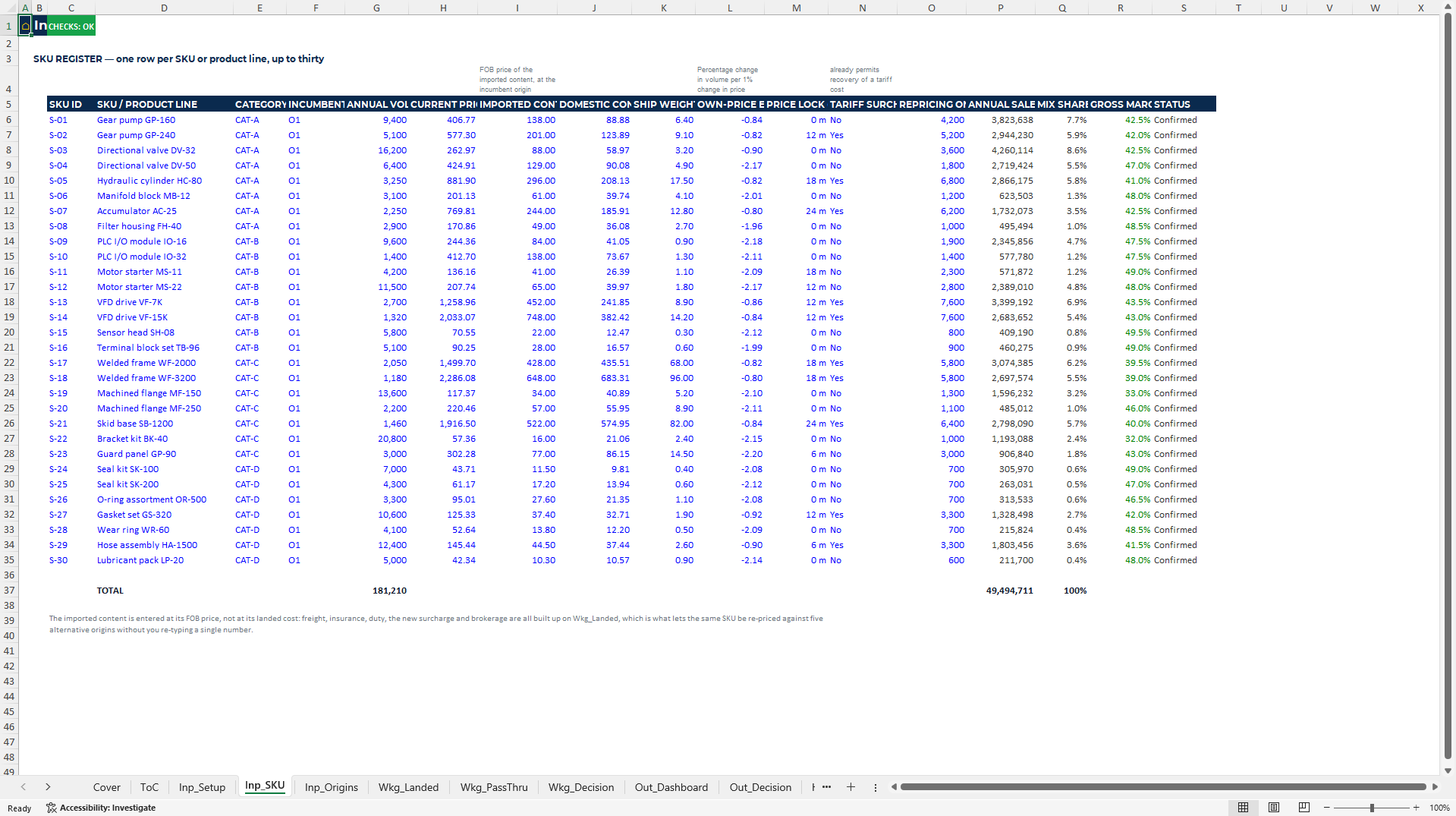
Task: Switch to Page Break Preview icon
Action: (1304, 808)
